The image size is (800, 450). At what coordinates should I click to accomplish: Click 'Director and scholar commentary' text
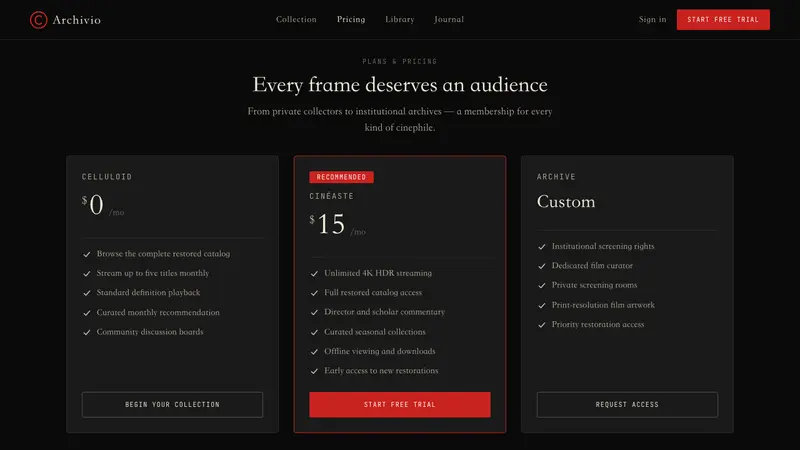[x=385, y=312]
